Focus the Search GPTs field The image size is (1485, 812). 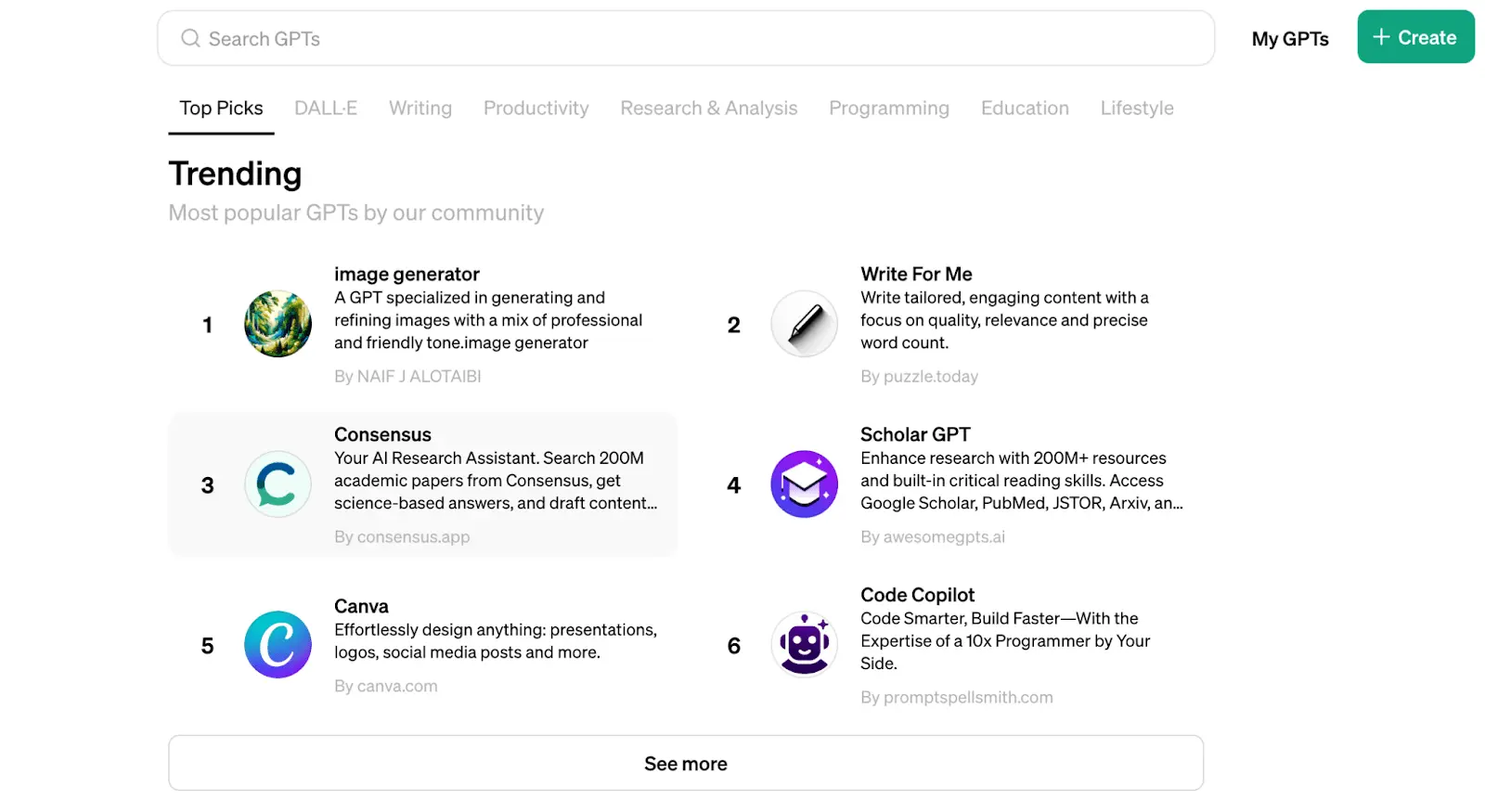pos(686,38)
